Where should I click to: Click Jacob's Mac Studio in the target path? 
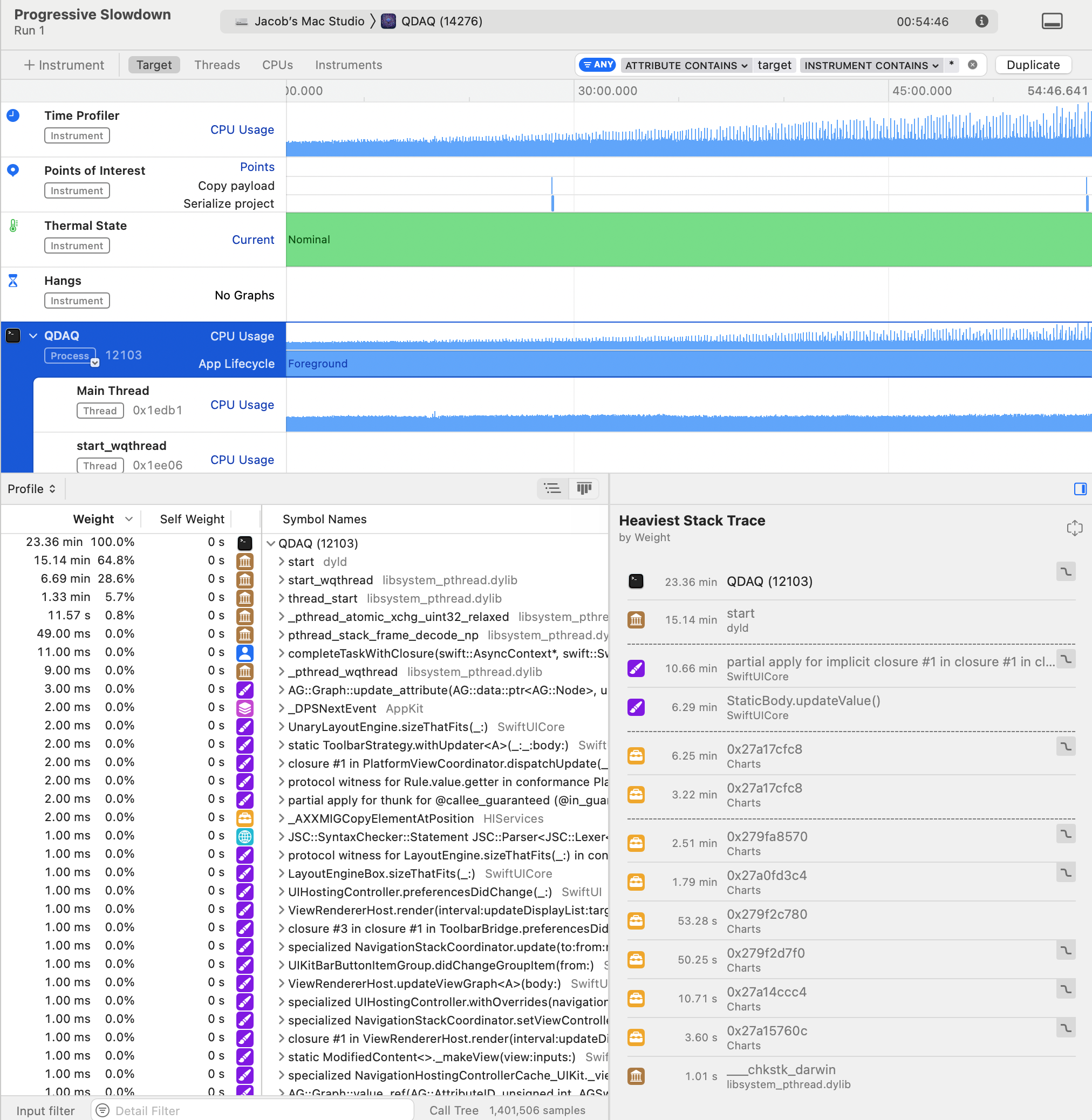(309, 21)
